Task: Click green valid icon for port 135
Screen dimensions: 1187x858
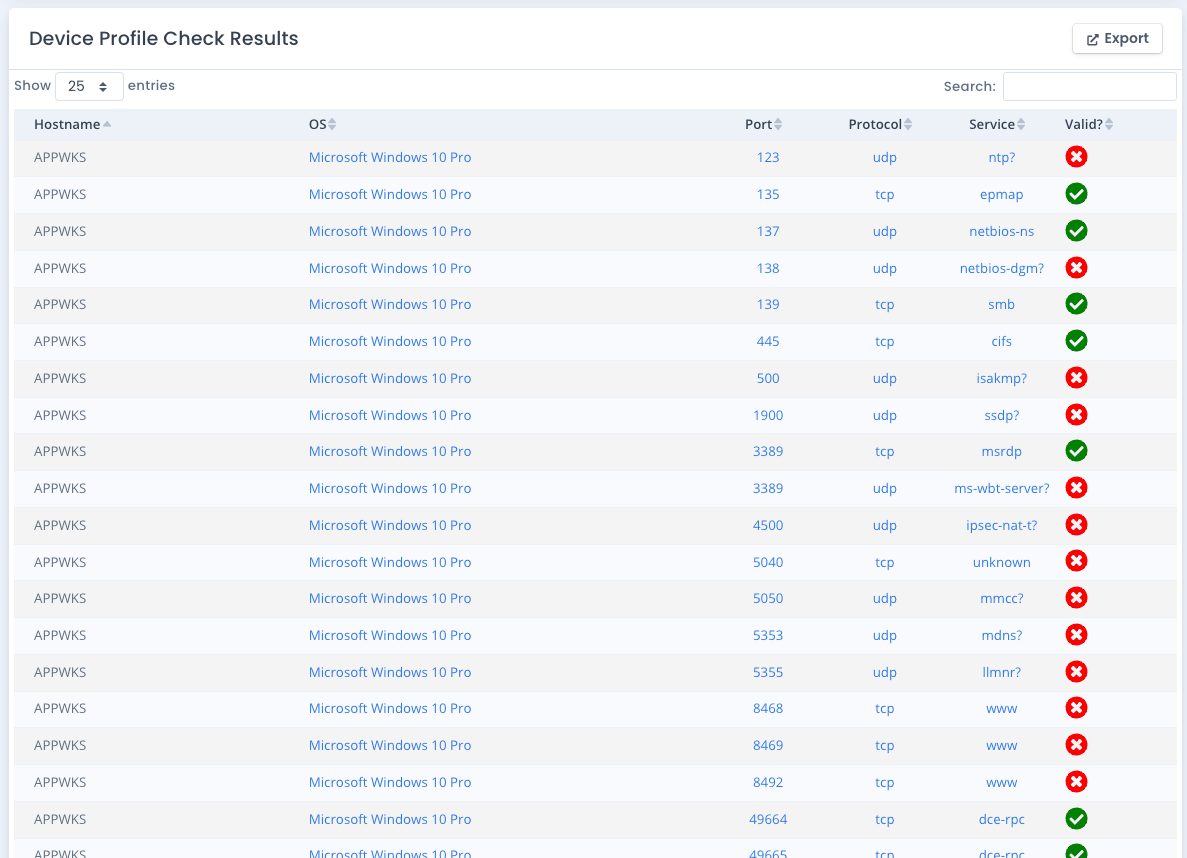Action: [1076, 194]
